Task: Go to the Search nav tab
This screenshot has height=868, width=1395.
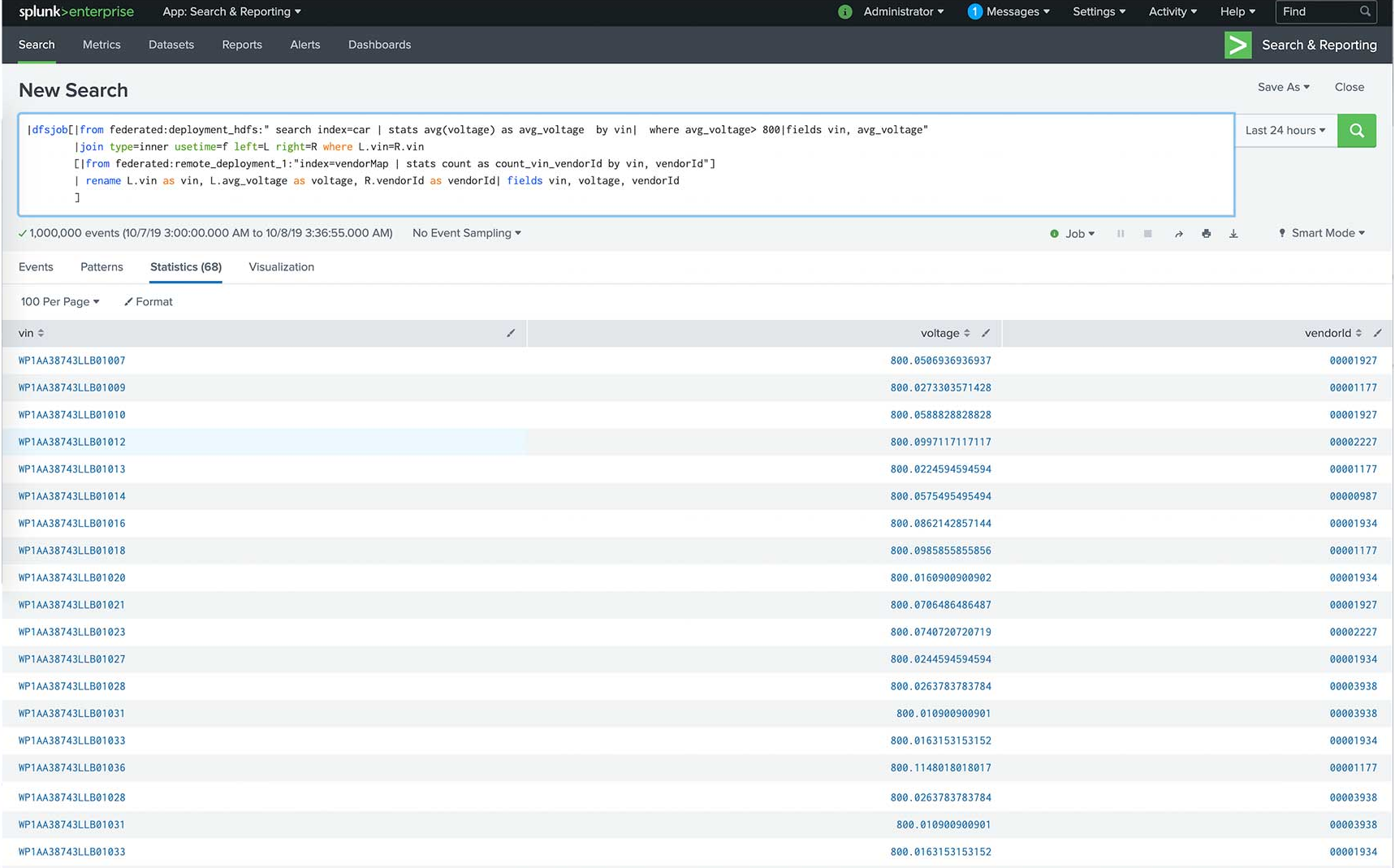Action: [x=37, y=45]
